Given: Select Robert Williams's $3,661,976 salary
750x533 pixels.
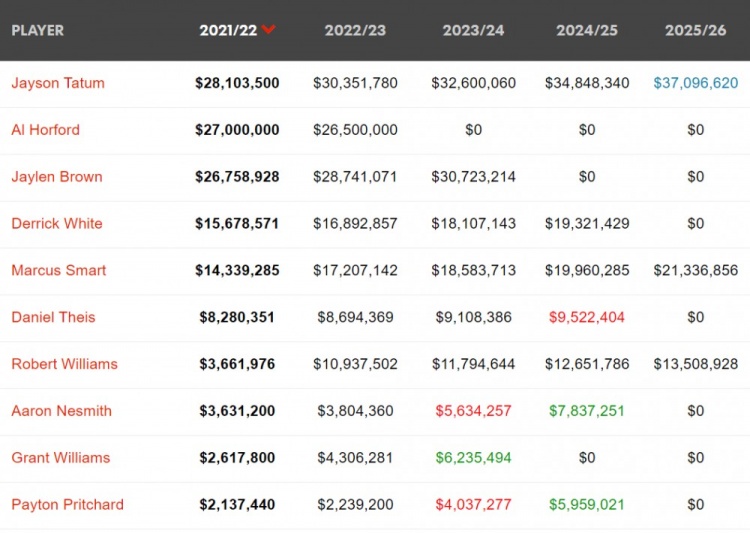Looking at the screenshot, I should point(237,365).
